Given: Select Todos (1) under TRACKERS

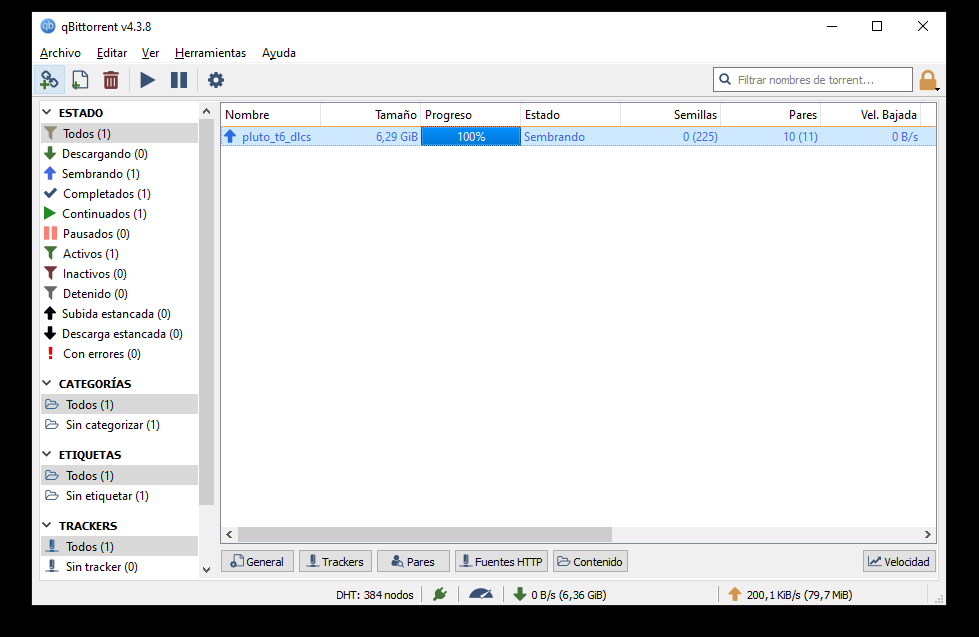Looking at the screenshot, I should click(119, 546).
